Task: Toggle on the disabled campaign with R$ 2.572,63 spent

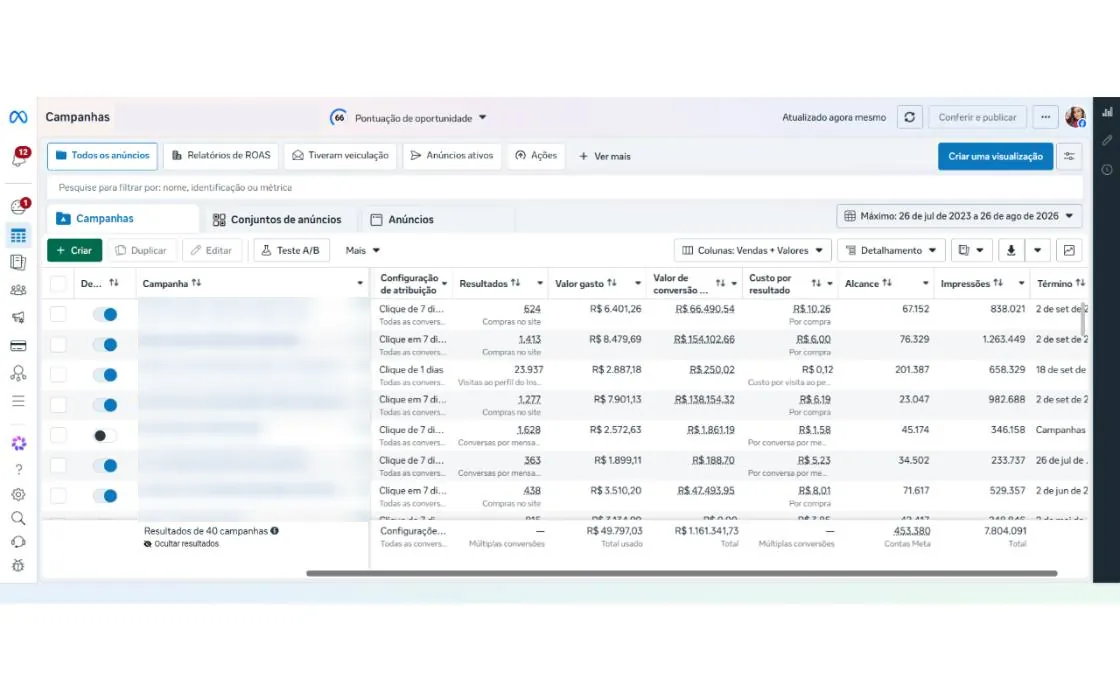Action: tap(105, 435)
